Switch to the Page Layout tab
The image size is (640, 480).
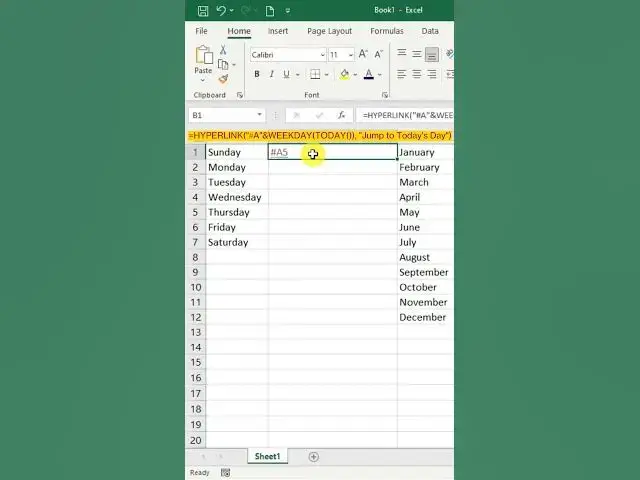(x=329, y=31)
